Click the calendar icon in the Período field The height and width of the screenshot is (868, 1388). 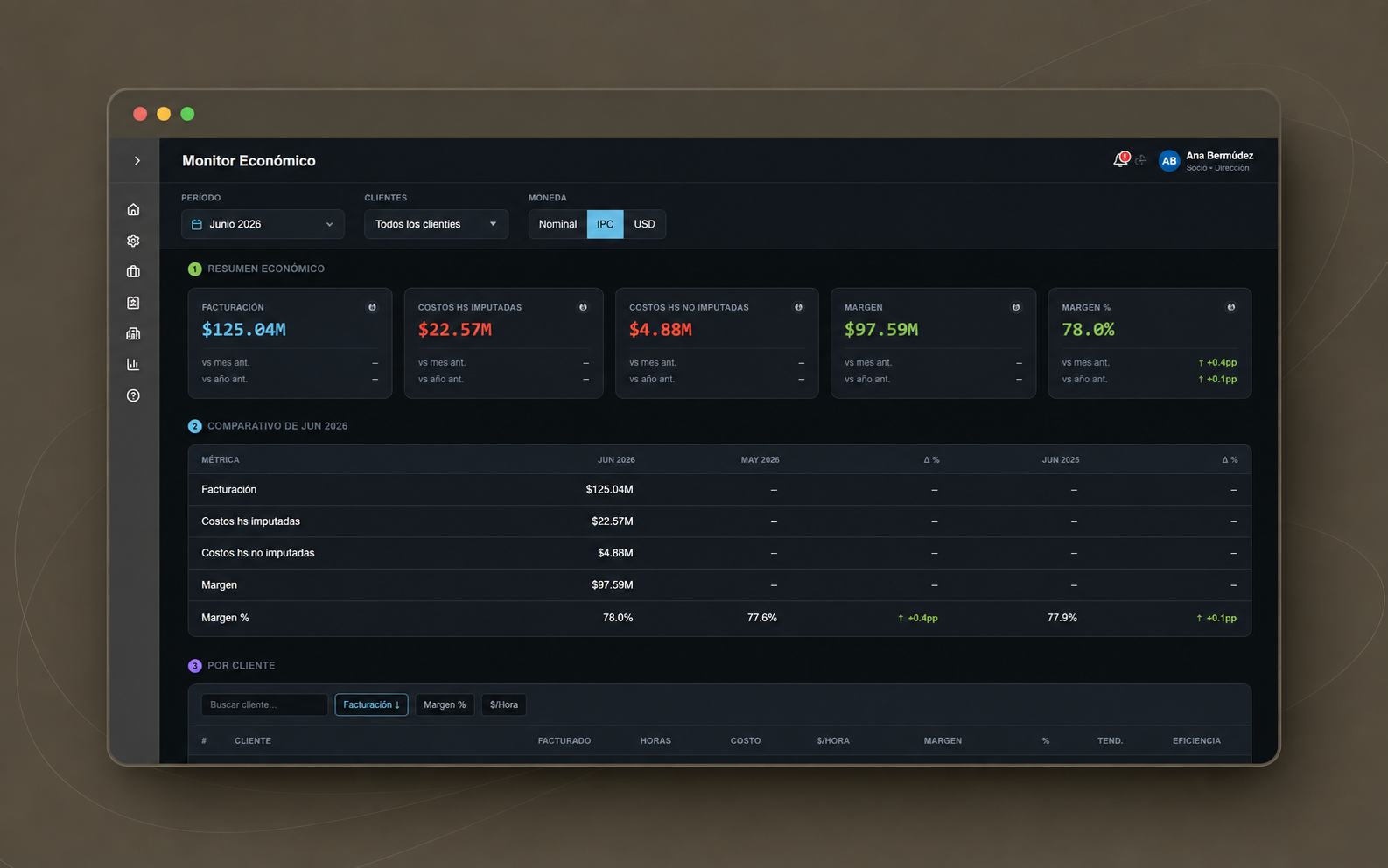[x=197, y=224]
